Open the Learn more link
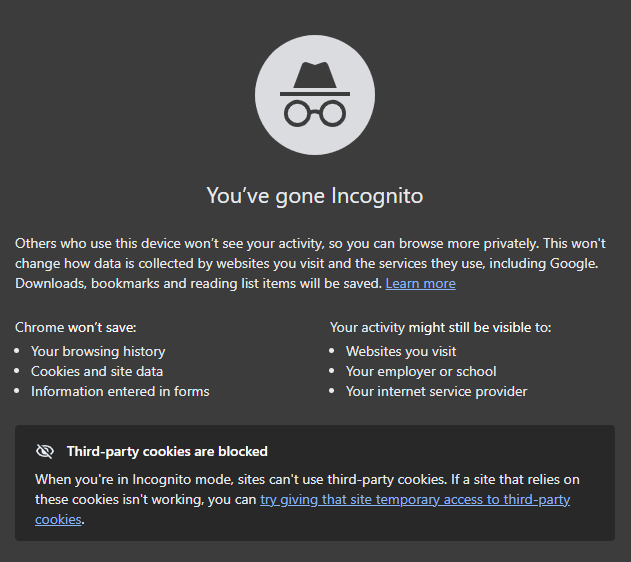 (421, 284)
